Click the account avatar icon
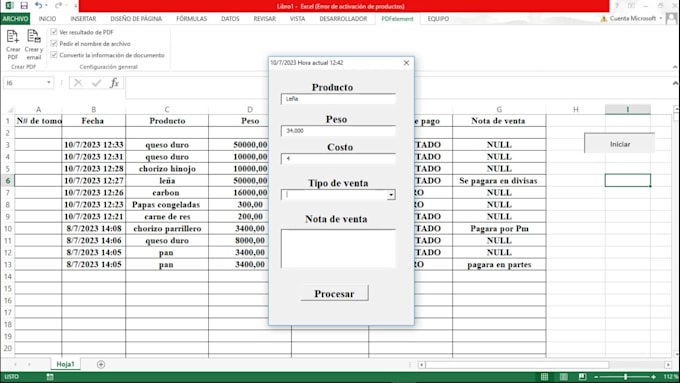Image resolution: width=680 pixels, height=383 pixels. coord(671,18)
